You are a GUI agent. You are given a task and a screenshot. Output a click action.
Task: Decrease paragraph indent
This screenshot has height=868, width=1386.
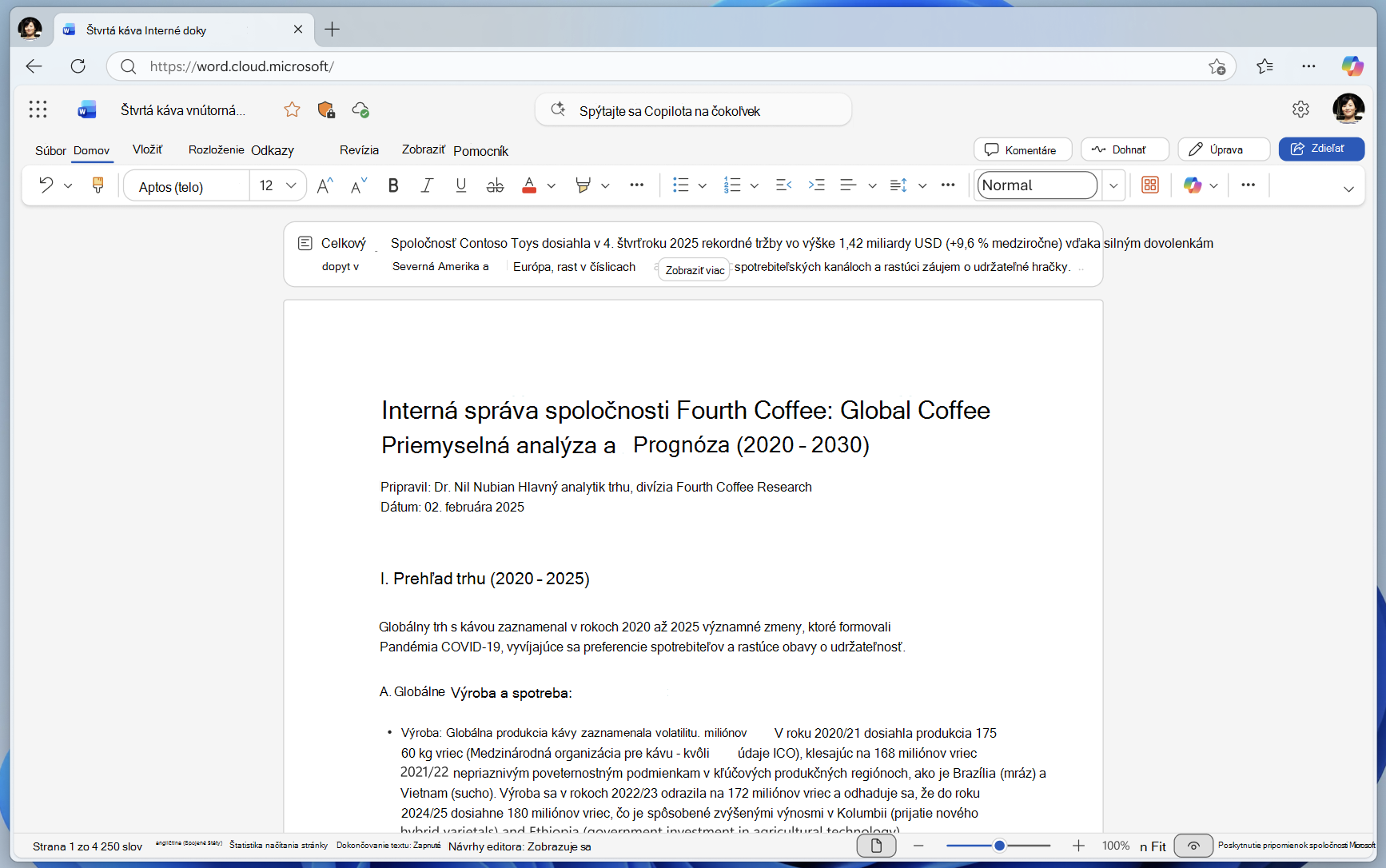(783, 185)
